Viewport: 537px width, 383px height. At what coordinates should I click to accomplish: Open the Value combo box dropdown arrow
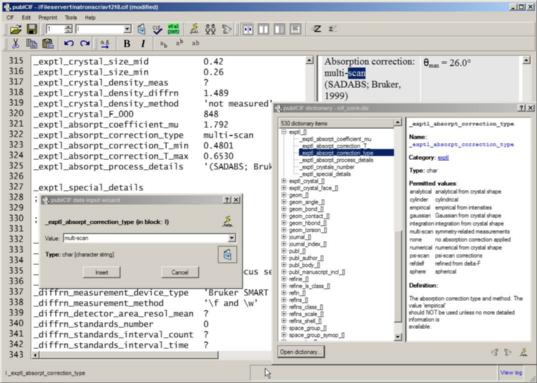pyautogui.click(x=232, y=238)
